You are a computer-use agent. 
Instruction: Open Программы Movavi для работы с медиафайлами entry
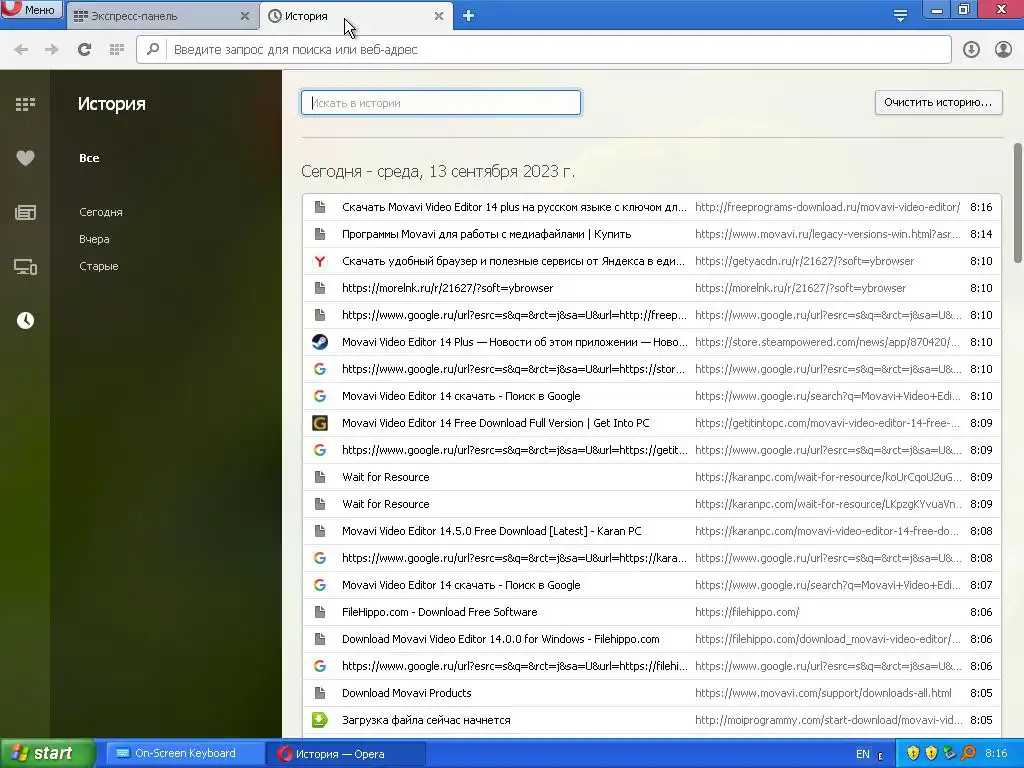(x=487, y=234)
